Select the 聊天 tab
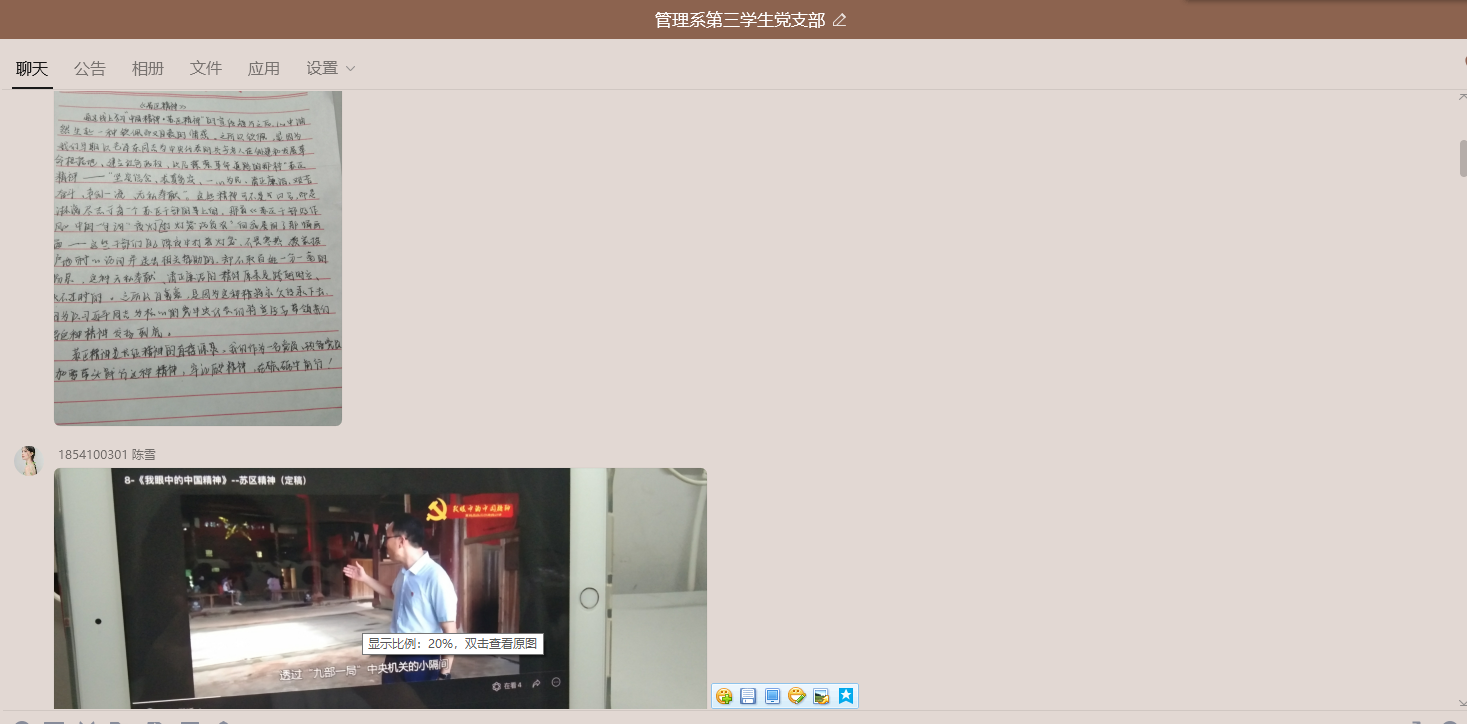 coord(32,68)
